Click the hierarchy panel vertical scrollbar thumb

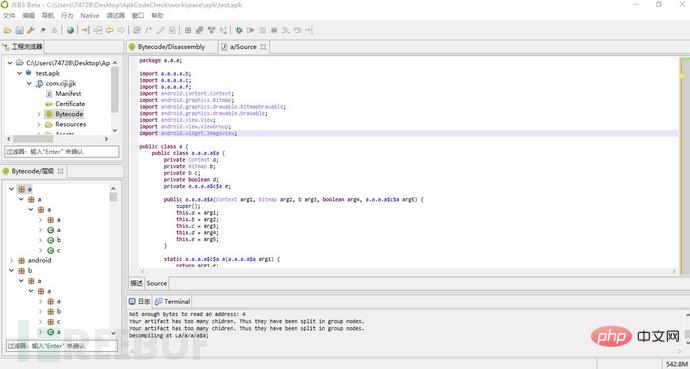coord(114,196)
